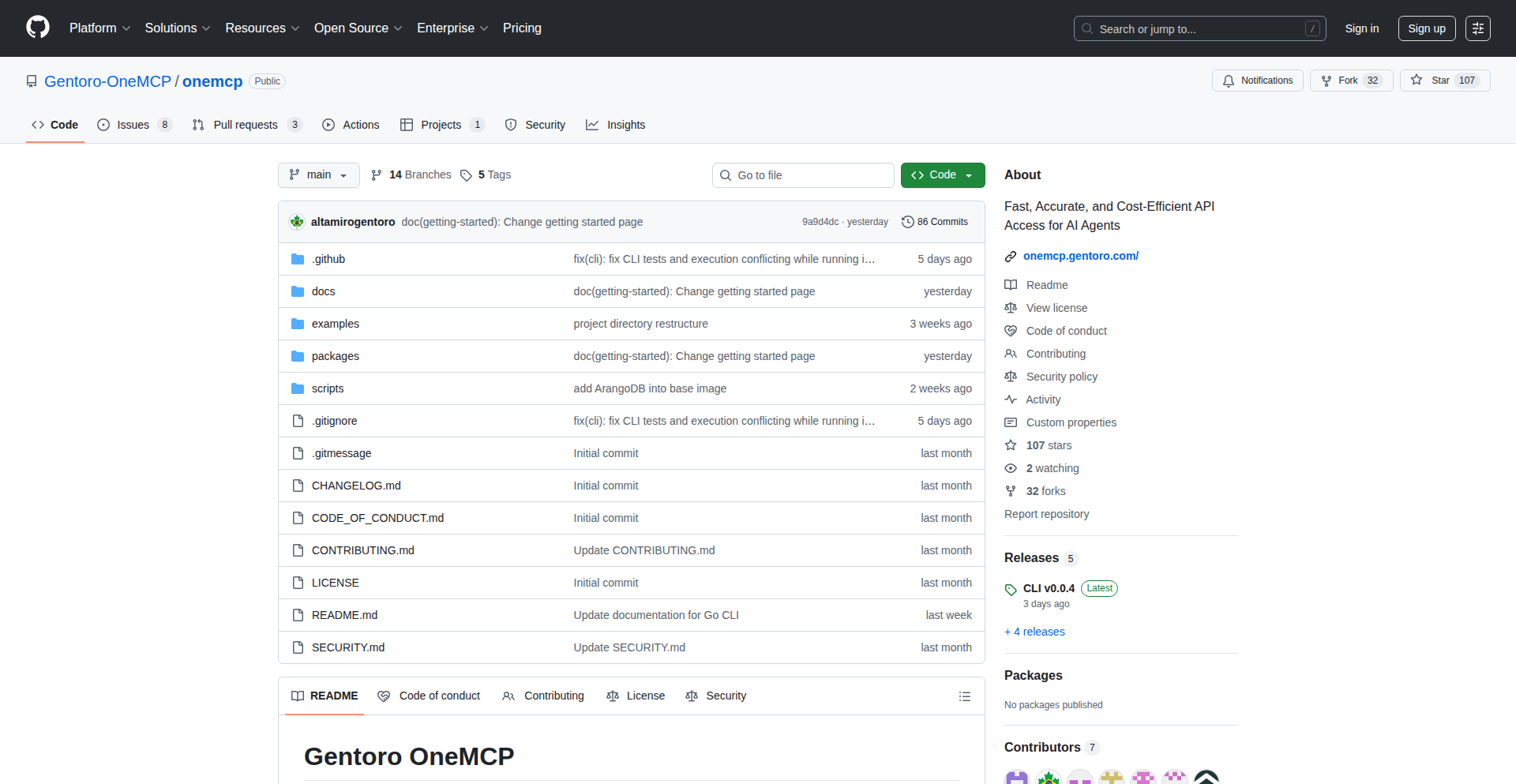Screen dimensions: 1516x784
Task: Open the 'project directory restructure' commit message
Action: [641, 324]
